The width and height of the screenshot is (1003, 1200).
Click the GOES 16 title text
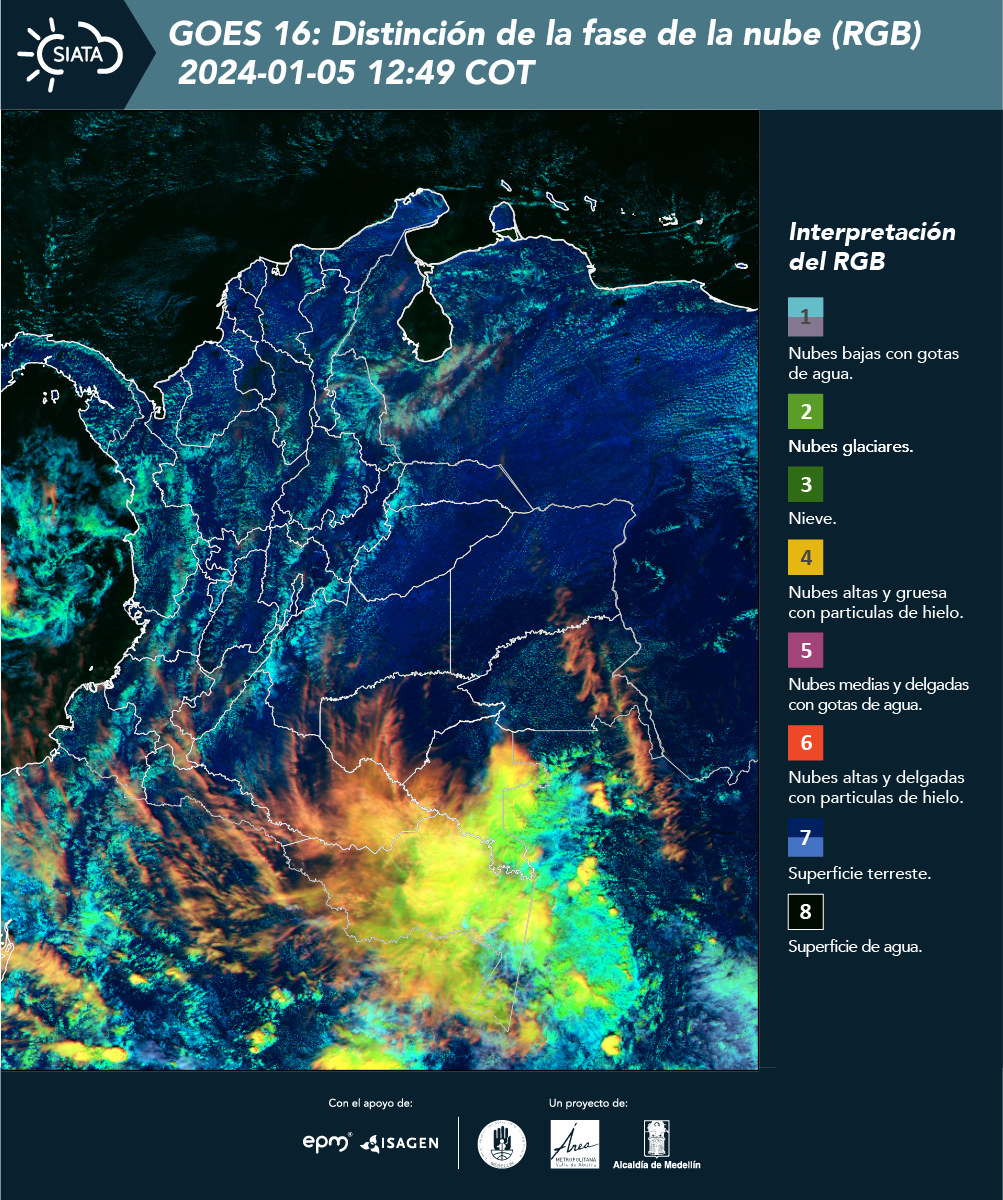point(545,35)
